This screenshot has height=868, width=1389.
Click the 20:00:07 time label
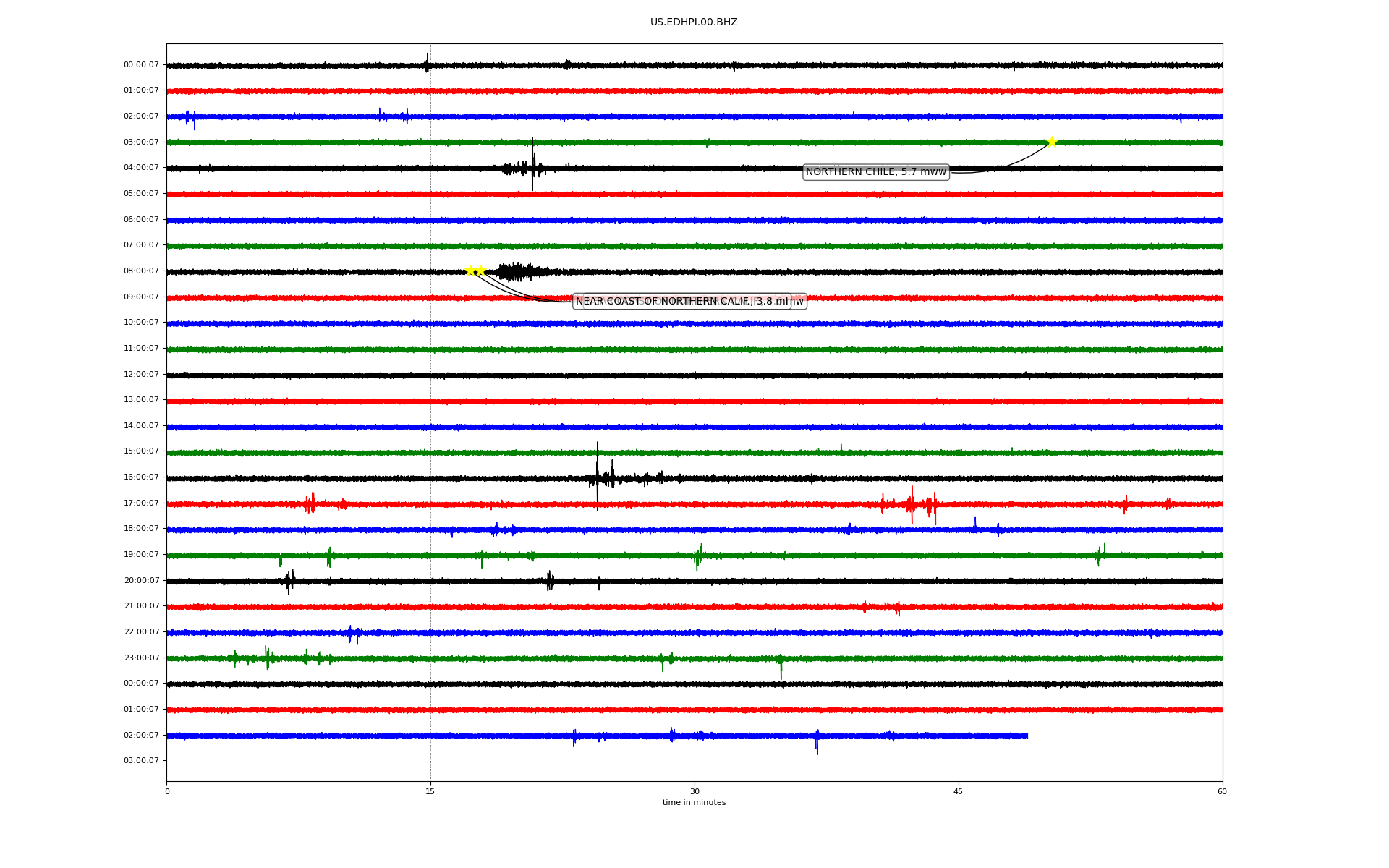coord(141,581)
